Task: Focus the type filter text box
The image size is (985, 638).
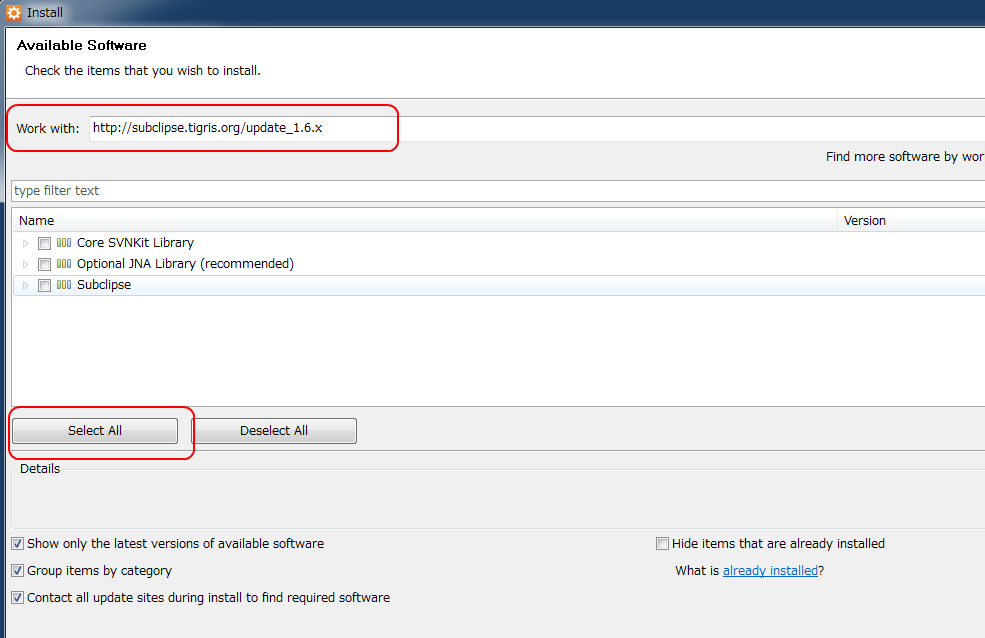Action: (498, 191)
